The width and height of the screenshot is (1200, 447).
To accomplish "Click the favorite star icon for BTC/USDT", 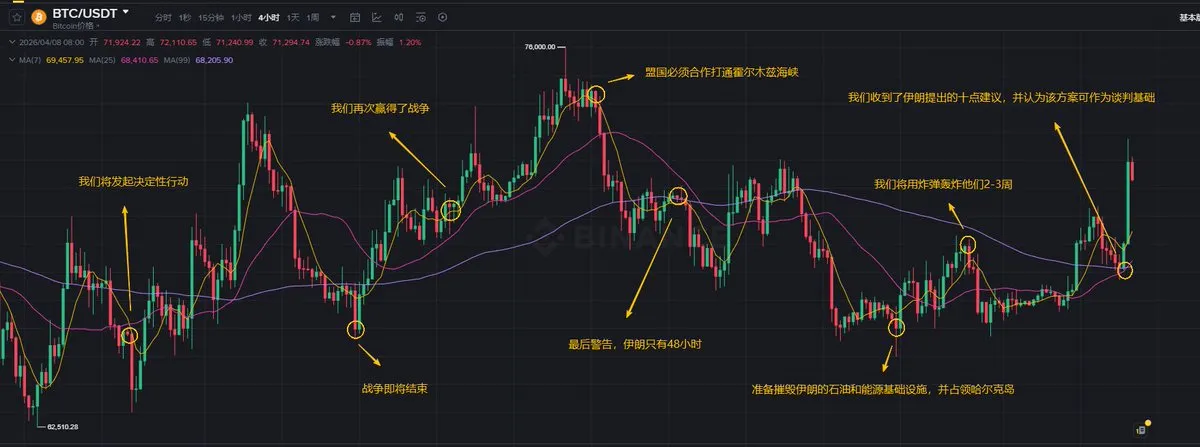I will [17, 18].
